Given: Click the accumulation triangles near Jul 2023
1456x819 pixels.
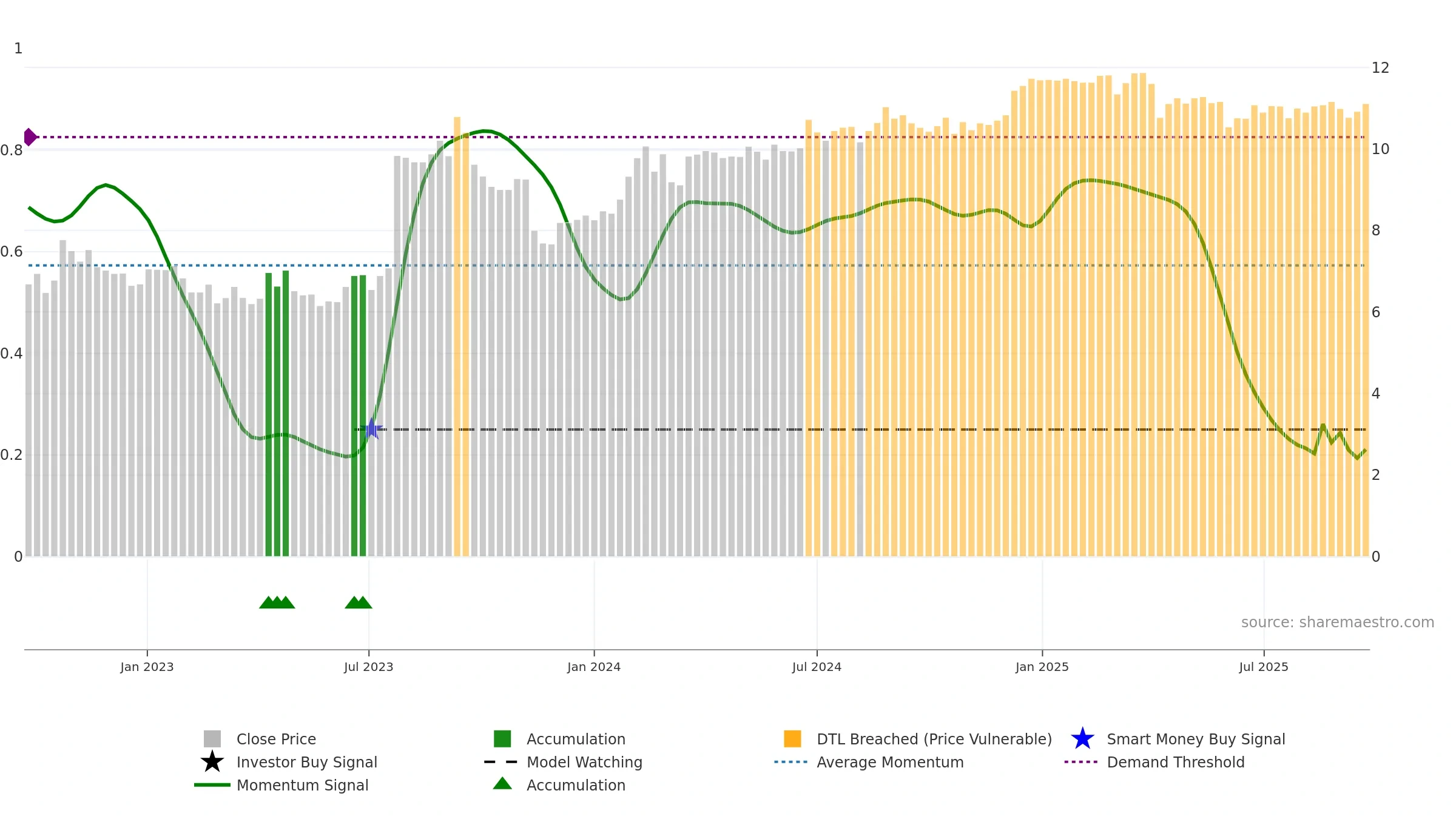Looking at the screenshot, I should tap(359, 602).
